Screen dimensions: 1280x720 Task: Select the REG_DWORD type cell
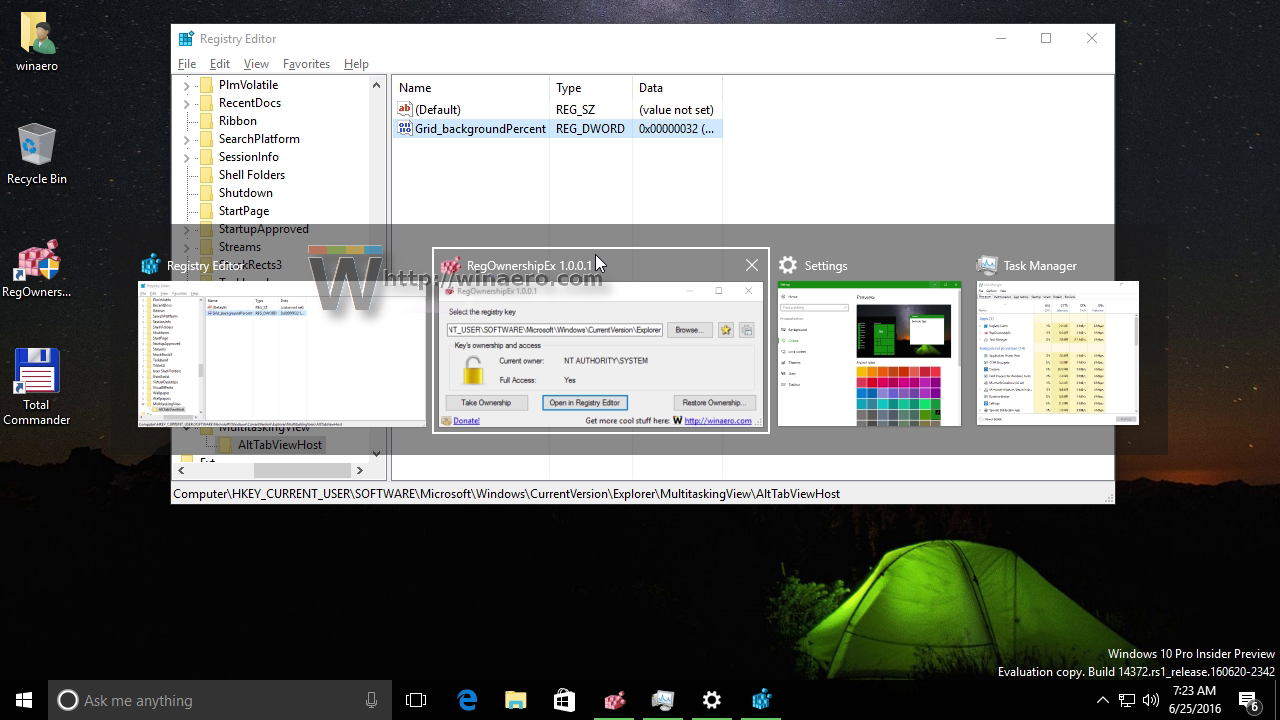tap(590, 129)
